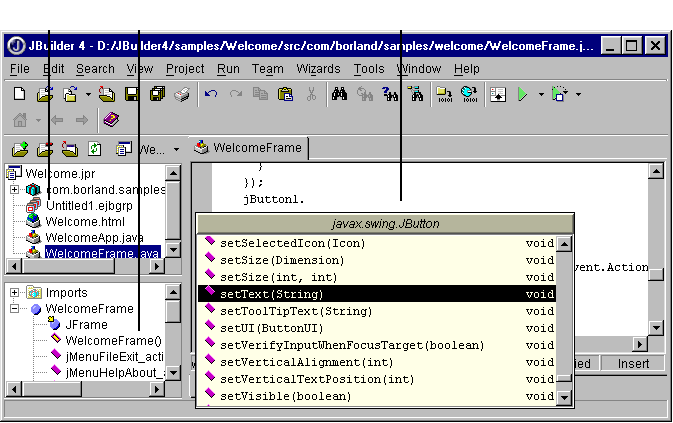This screenshot has height=423, width=673.
Task: Open the Reopen file dropdown arrow
Action: pyautogui.click(x=88, y=94)
